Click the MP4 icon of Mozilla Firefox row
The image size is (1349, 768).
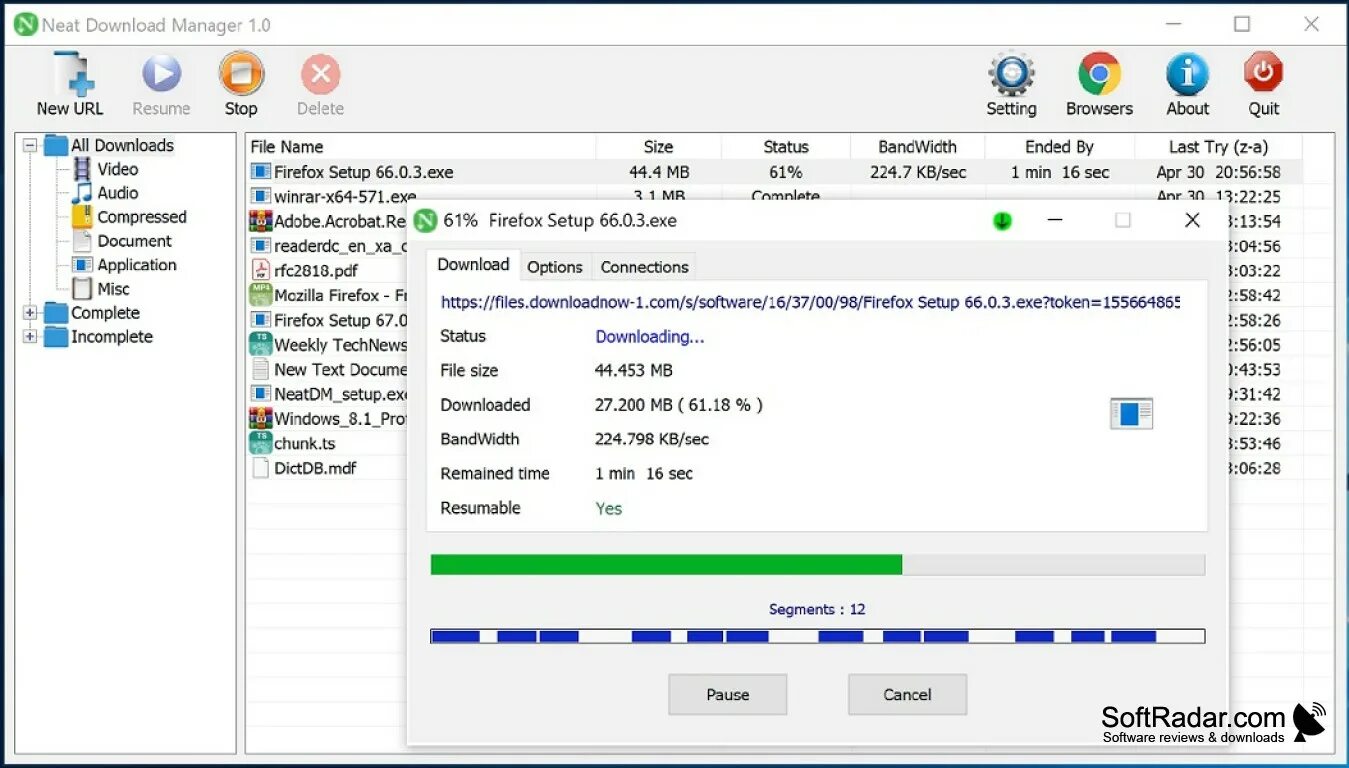pos(260,295)
